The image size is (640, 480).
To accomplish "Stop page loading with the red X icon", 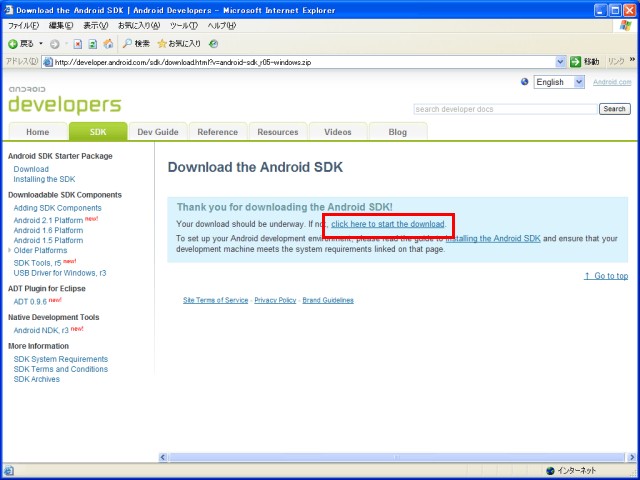I will point(78,44).
